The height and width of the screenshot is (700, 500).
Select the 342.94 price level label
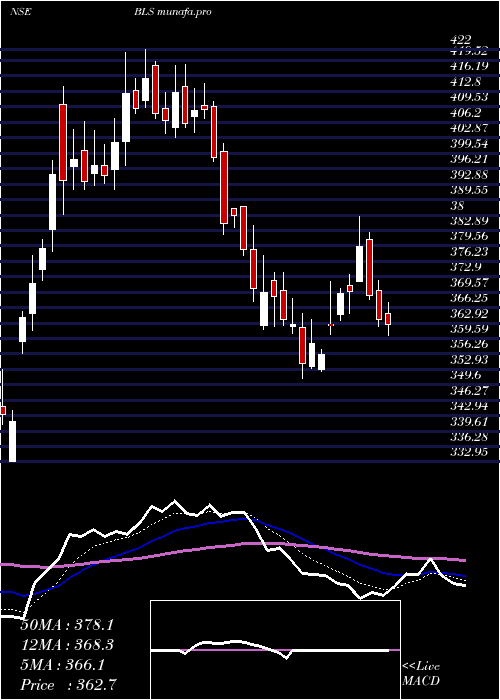[x=469, y=406]
